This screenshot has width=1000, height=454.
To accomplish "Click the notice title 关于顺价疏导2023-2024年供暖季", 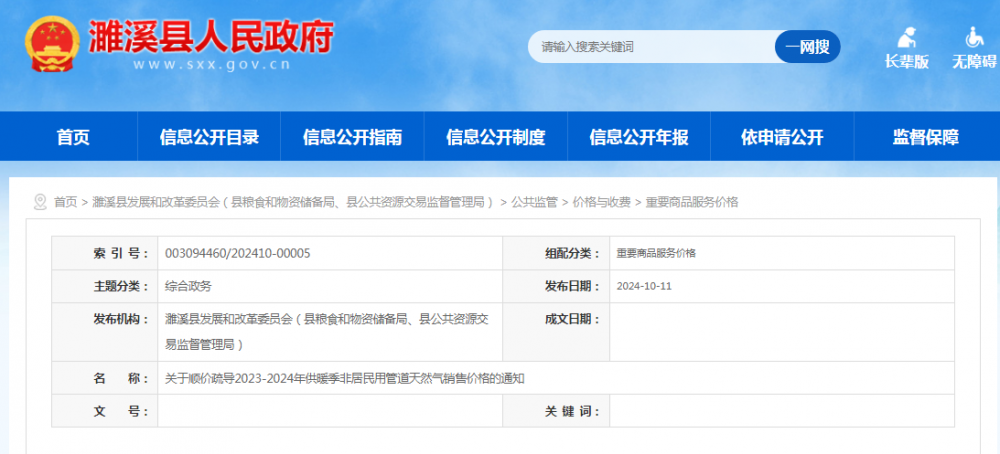I will click(x=344, y=378).
